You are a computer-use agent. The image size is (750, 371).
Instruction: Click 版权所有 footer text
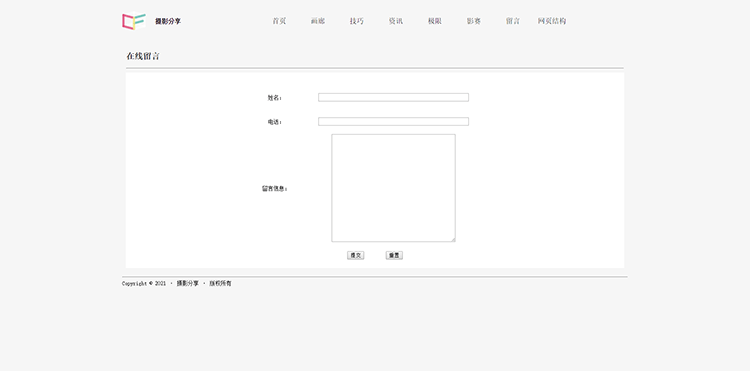221,284
